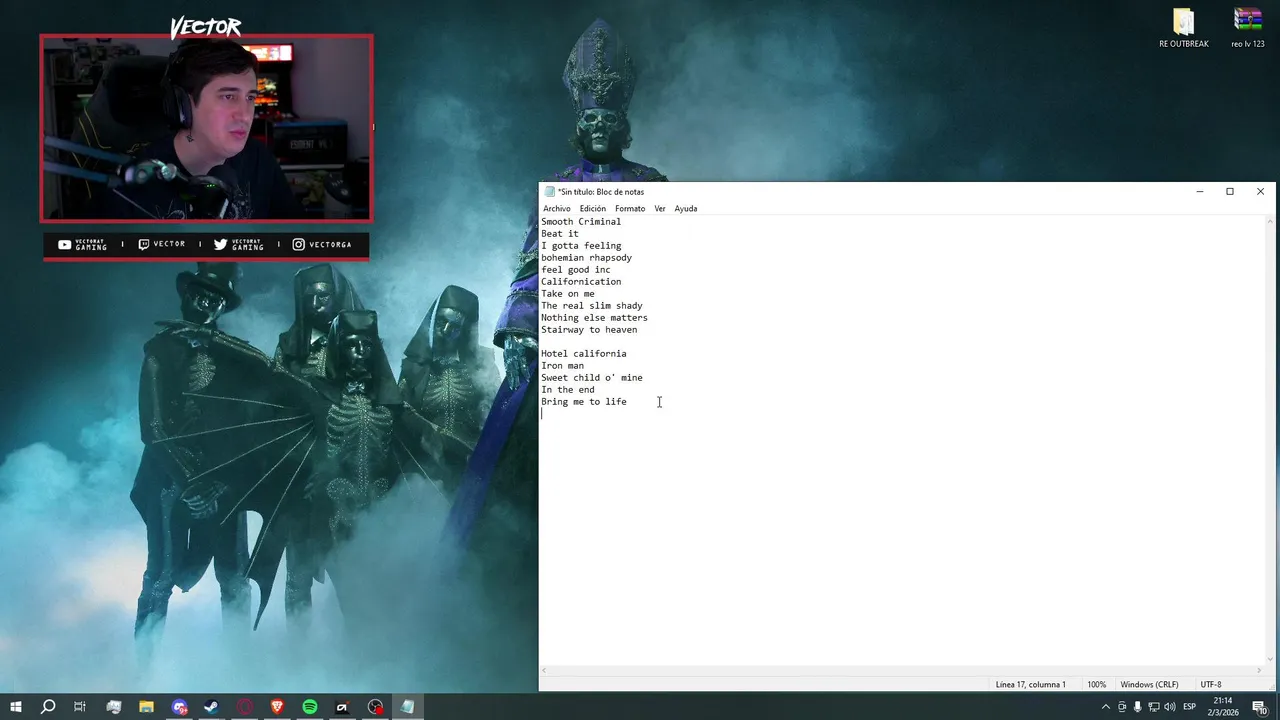Click the Twitter Vectorat Gaming label
Viewport: 1280px width, 720px height.
(239, 244)
